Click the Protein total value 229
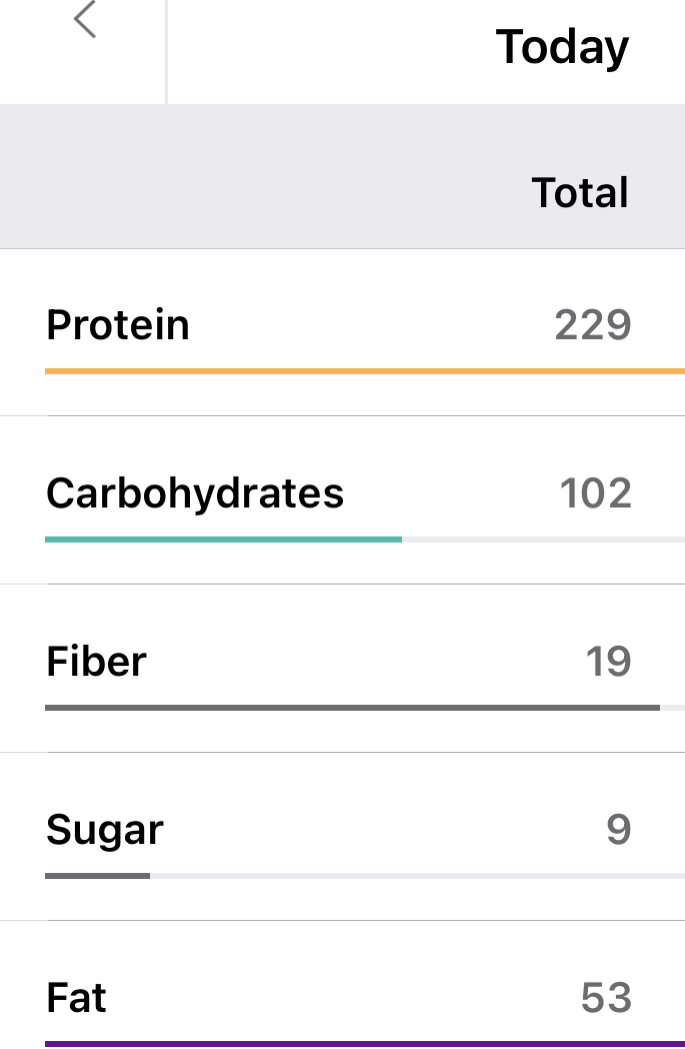 [593, 325]
